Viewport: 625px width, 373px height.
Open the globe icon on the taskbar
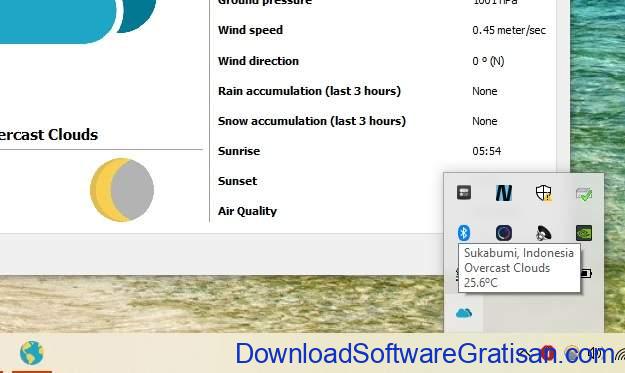pos(32,353)
